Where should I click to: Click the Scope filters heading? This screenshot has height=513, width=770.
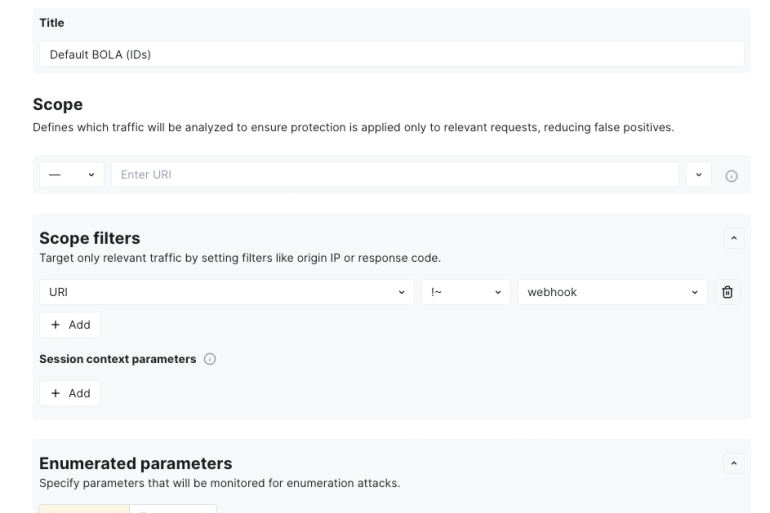89,238
